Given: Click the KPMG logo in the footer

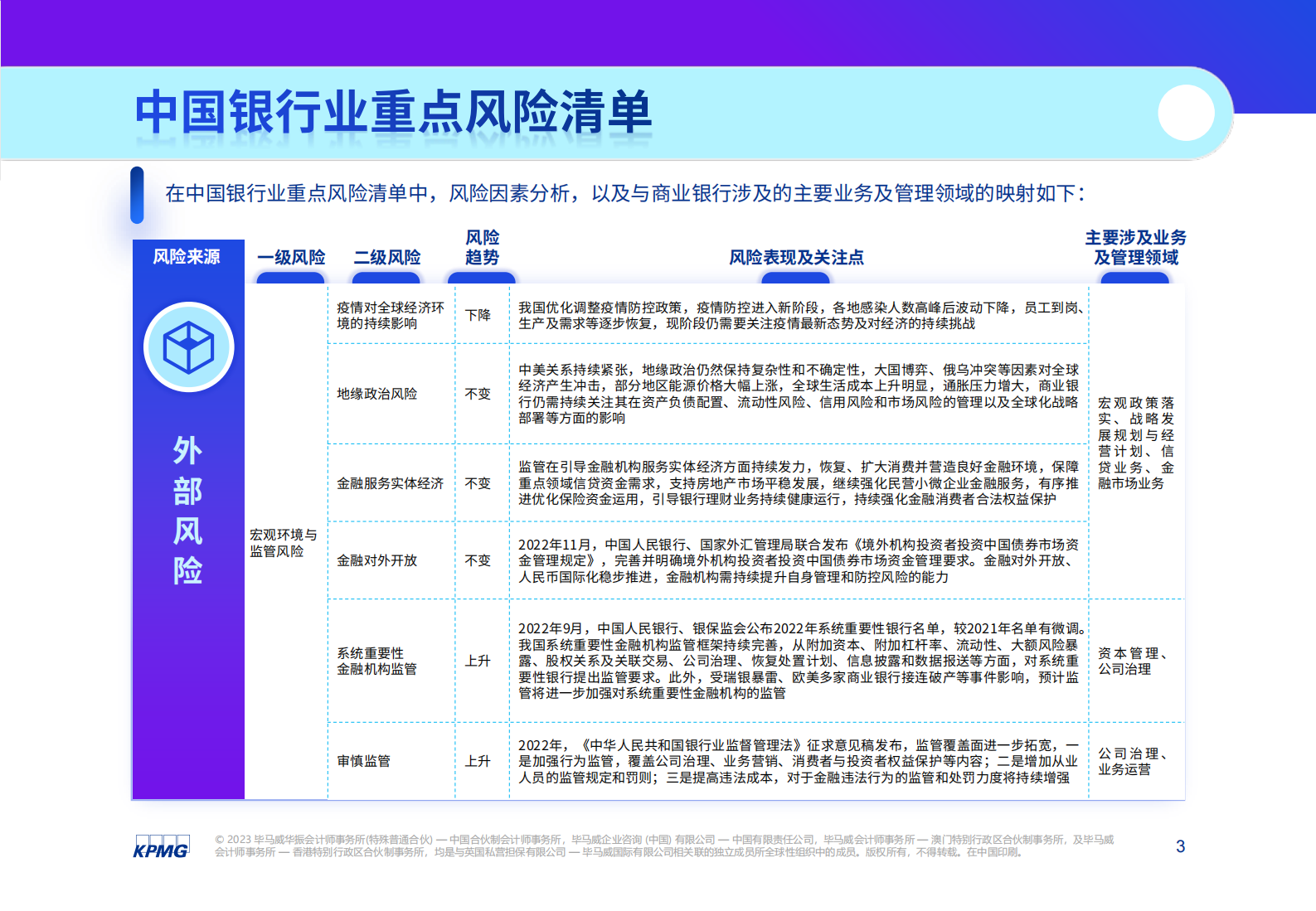Looking at the screenshot, I should (x=161, y=846).
